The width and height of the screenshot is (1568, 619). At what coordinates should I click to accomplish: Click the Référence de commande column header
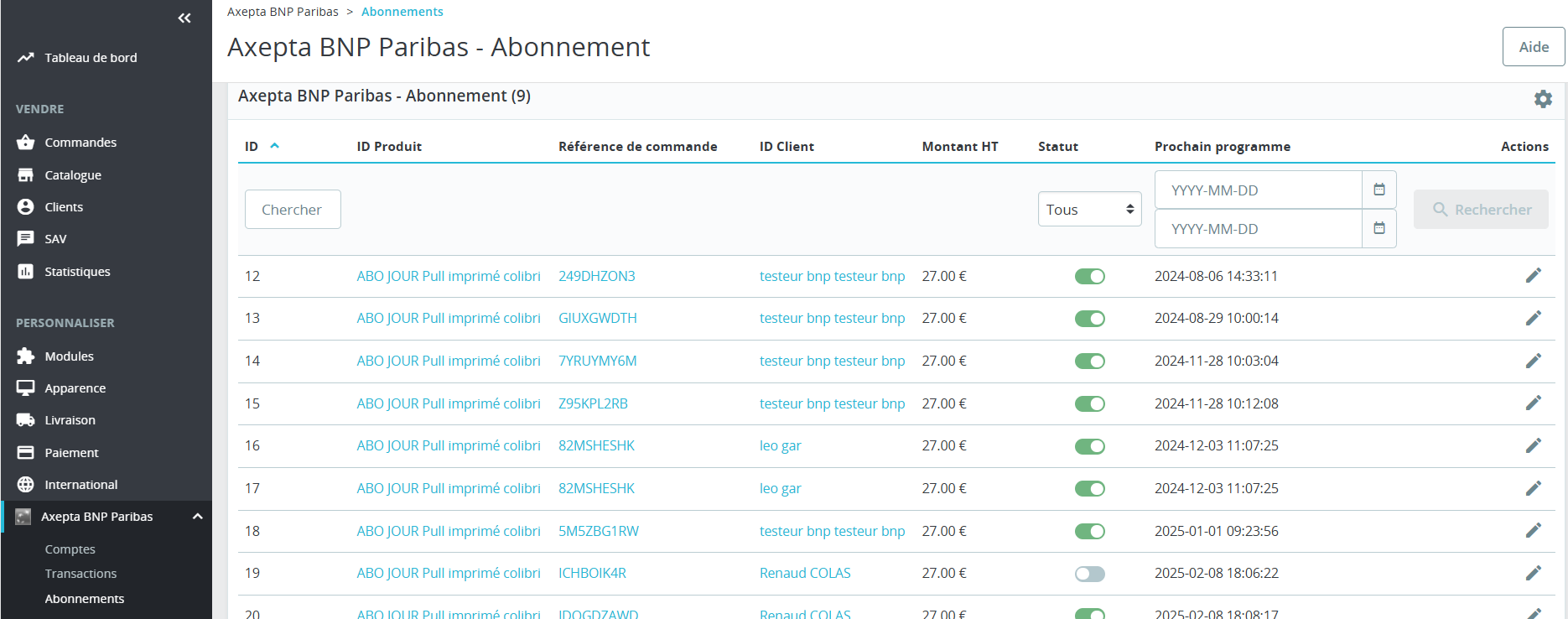click(x=638, y=146)
